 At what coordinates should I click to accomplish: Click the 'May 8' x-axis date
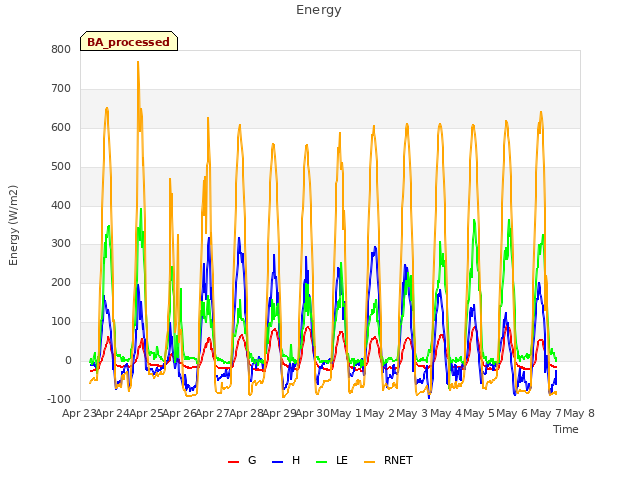tap(579, 413)
